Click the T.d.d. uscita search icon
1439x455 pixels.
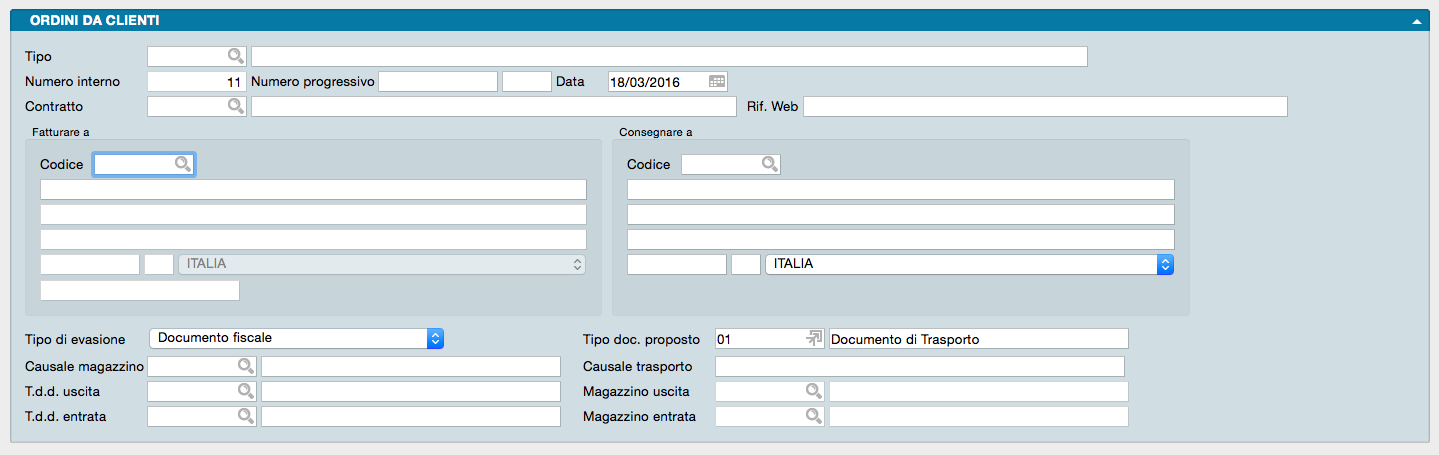(245, 391)
